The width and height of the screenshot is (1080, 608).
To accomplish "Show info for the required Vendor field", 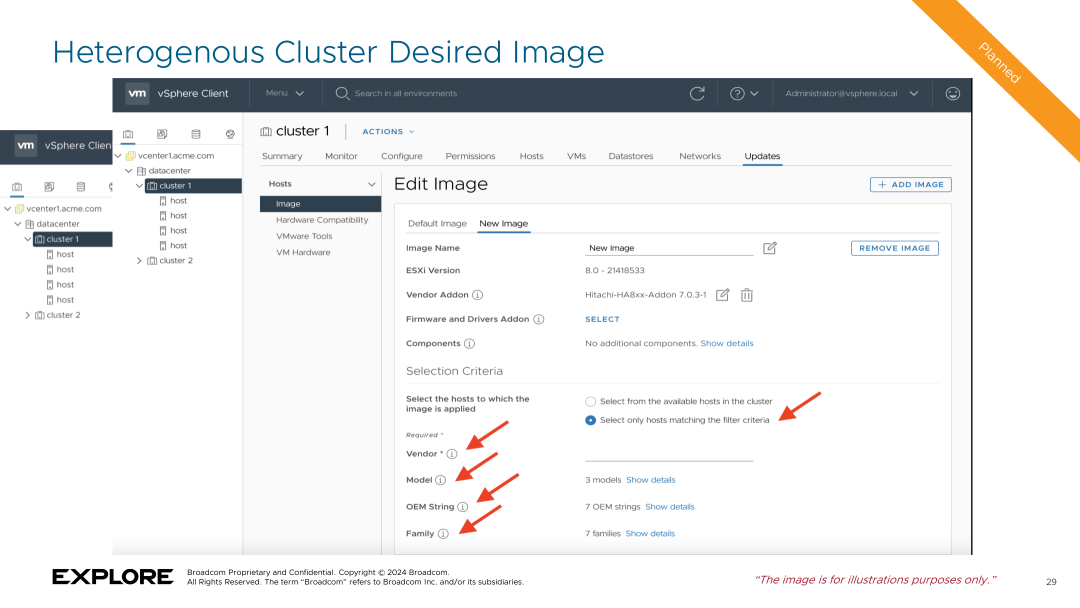I will (x=452, y=454).
